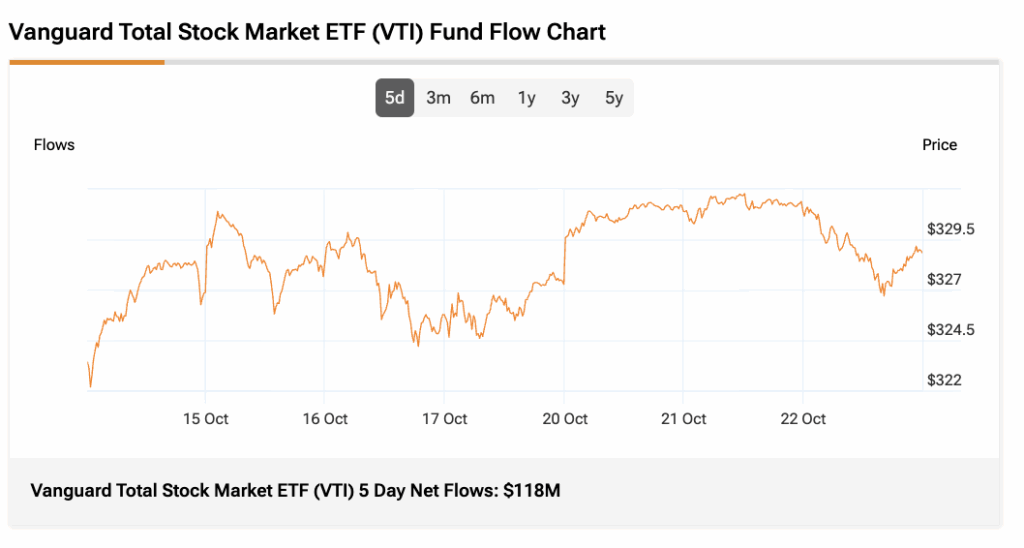Click the Price axis label

coord(939,145)
